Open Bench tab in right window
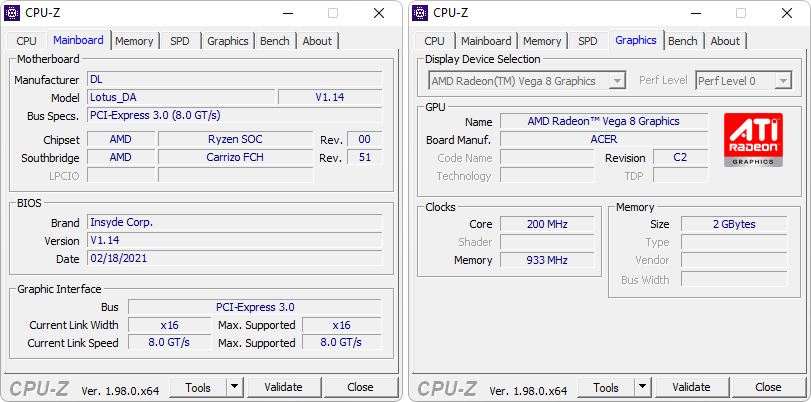The height and width of the screenshot is (402, 811). pyautogui.click(x=683, y=41)
